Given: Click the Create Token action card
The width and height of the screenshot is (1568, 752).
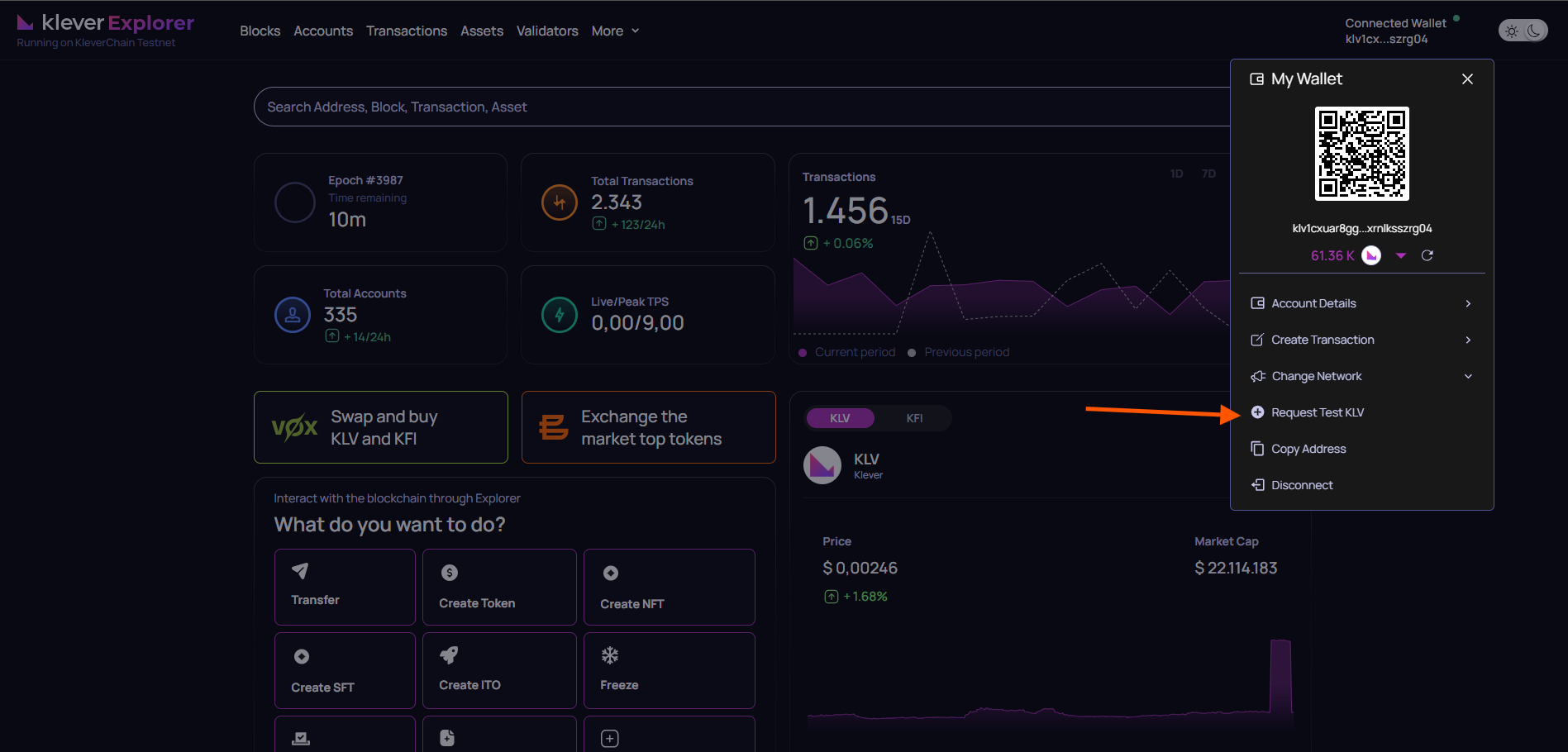Looking at the screenshot, I should [x=499, y=587].
